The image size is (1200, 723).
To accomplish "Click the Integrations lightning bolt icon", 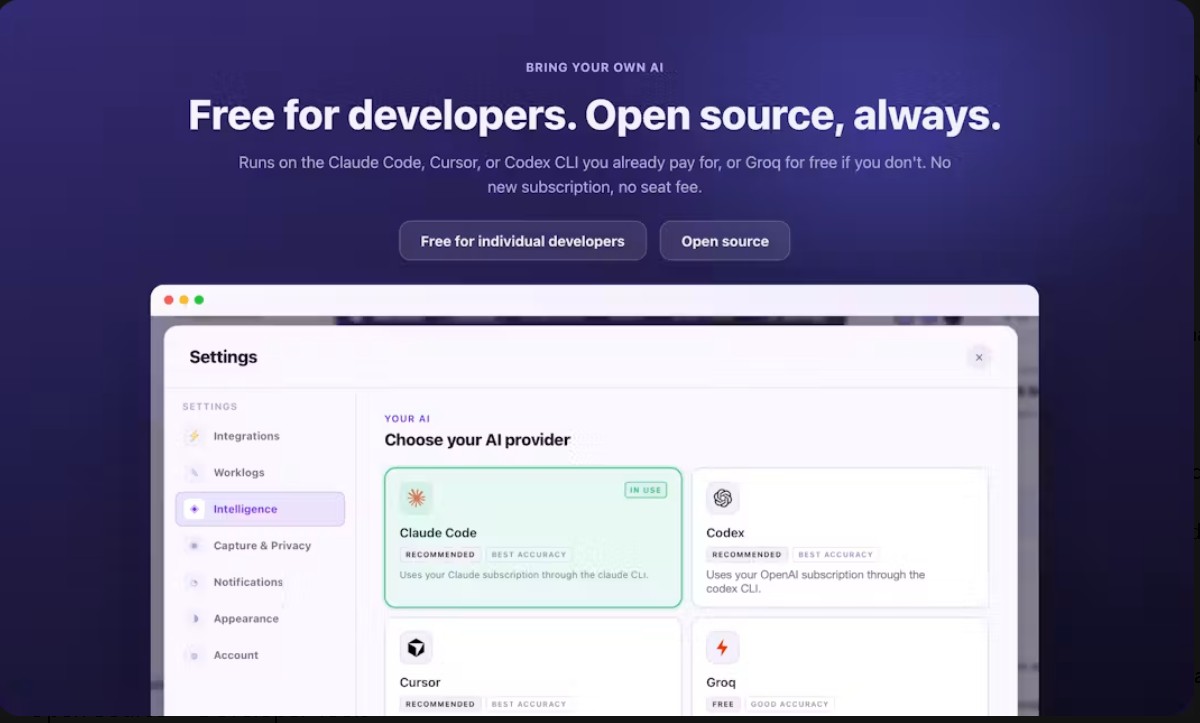I will (x=194, y=436).
